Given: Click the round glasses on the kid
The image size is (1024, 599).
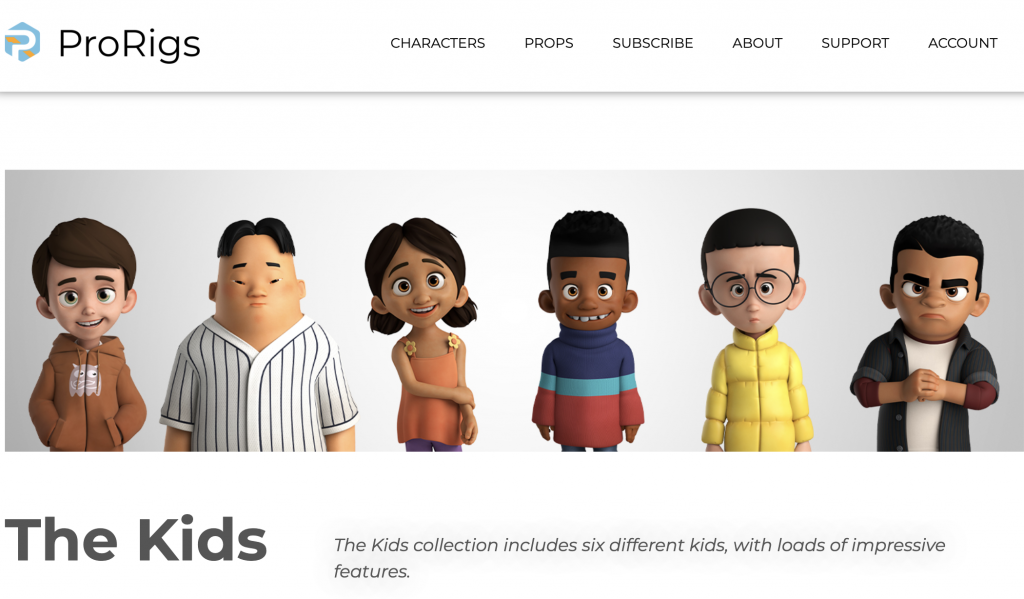Looking at the screenshot, I should coord(754,287).
